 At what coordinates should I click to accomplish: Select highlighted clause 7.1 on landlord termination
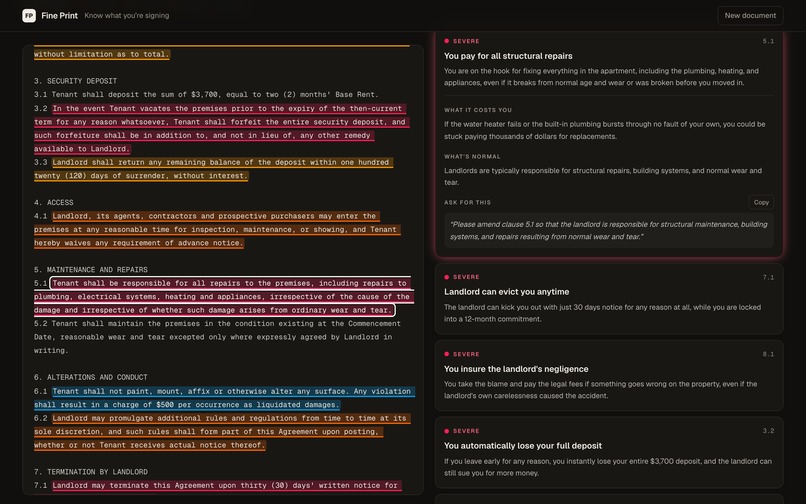pos(226,485)
